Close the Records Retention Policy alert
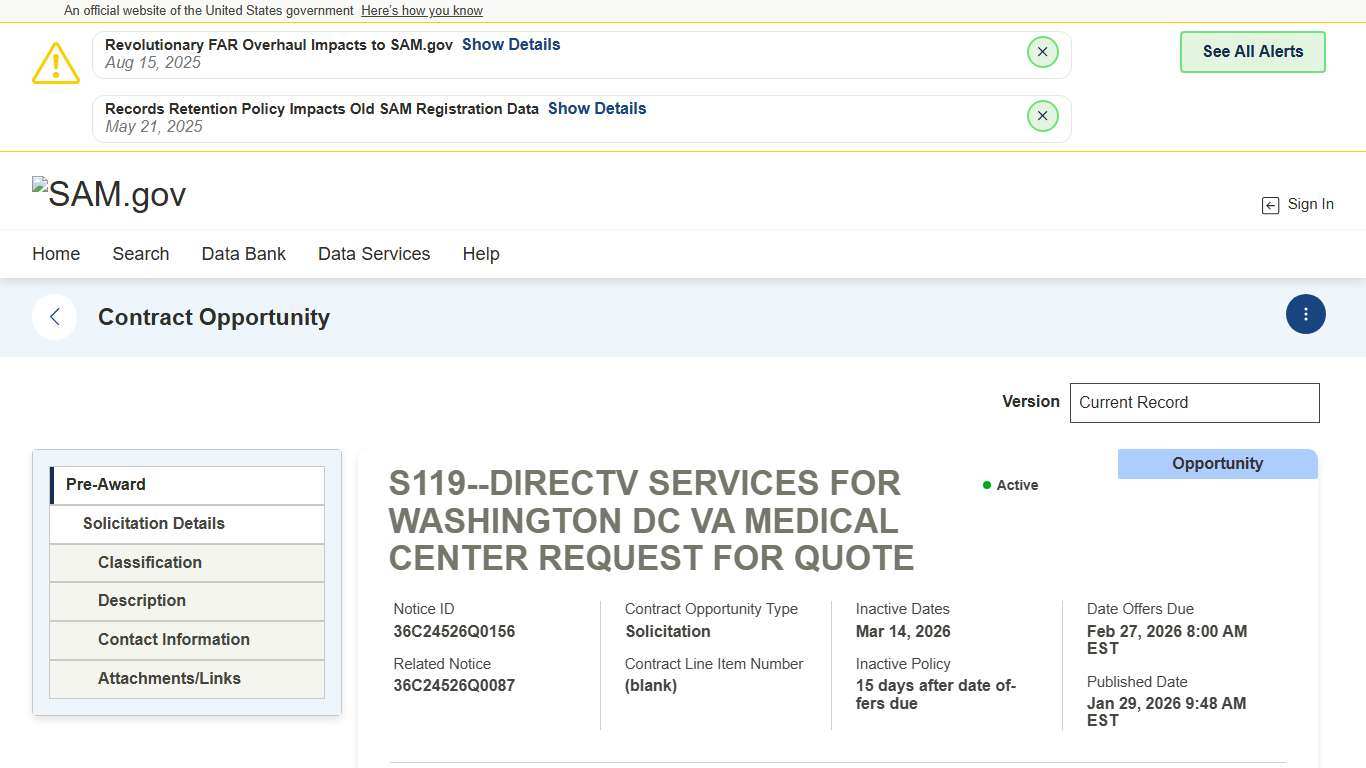This screenshot has width=1366, height=768. tap(1042, 116)
